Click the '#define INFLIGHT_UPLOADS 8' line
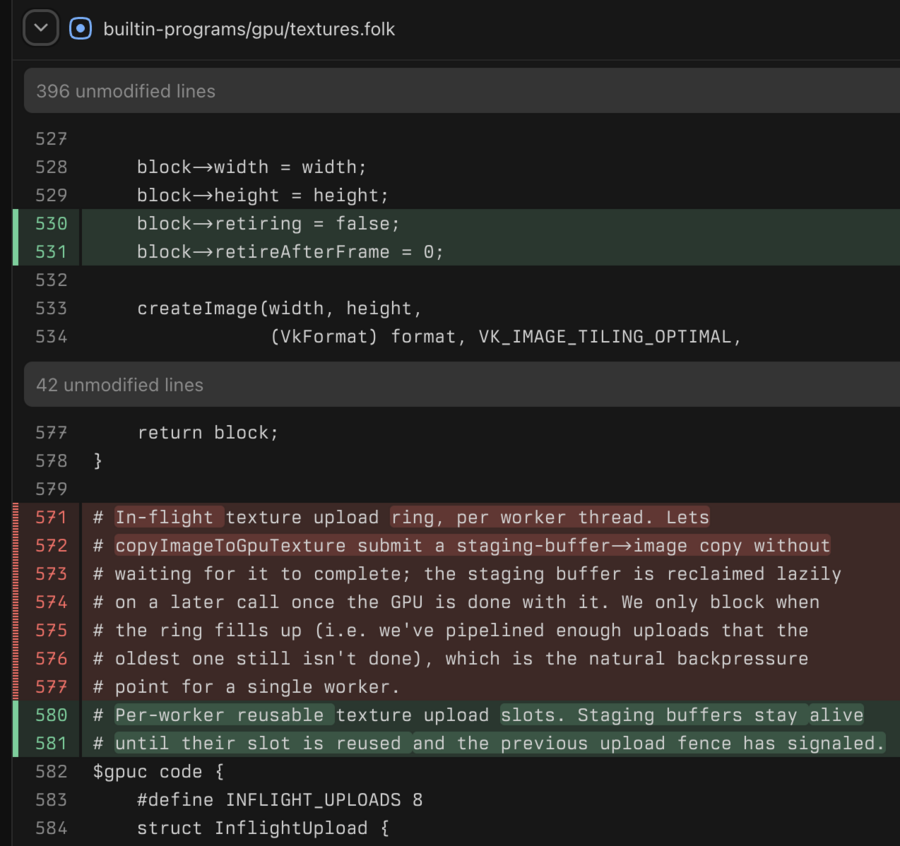This screenshot has width=900, height=846. (x=280, y=800)
